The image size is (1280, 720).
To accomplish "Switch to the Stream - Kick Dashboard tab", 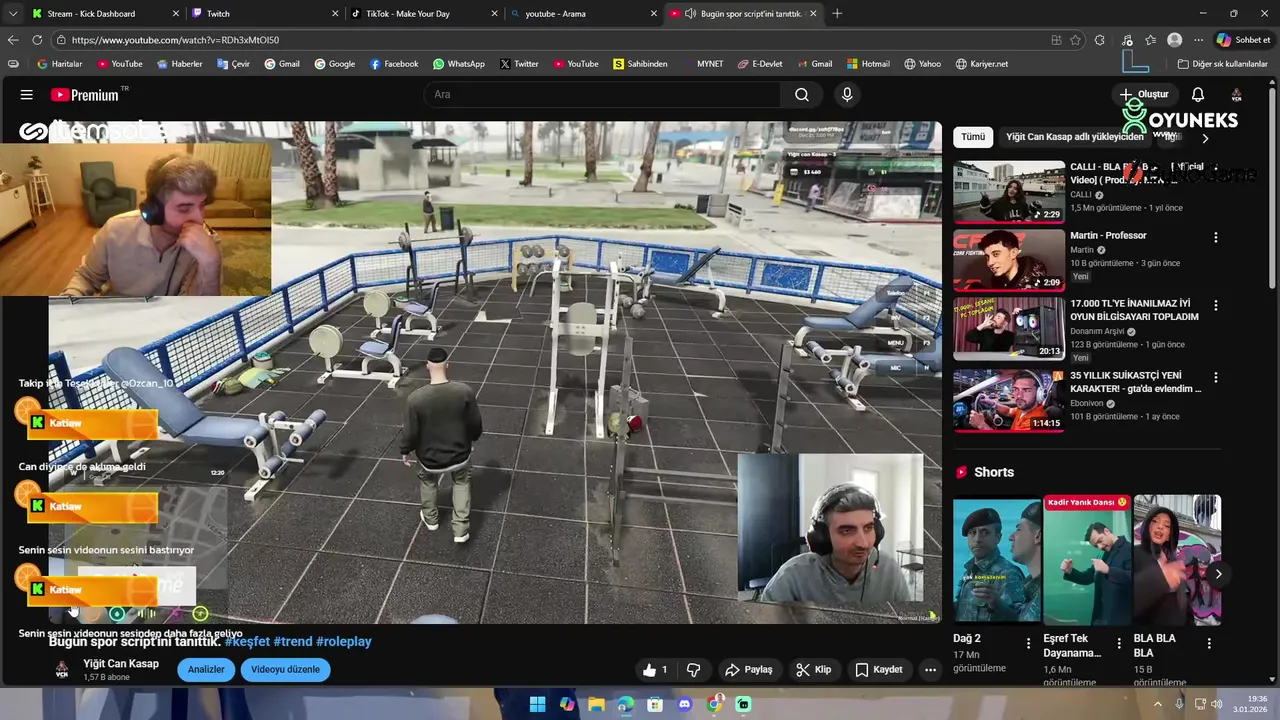I will click(104, 14).
